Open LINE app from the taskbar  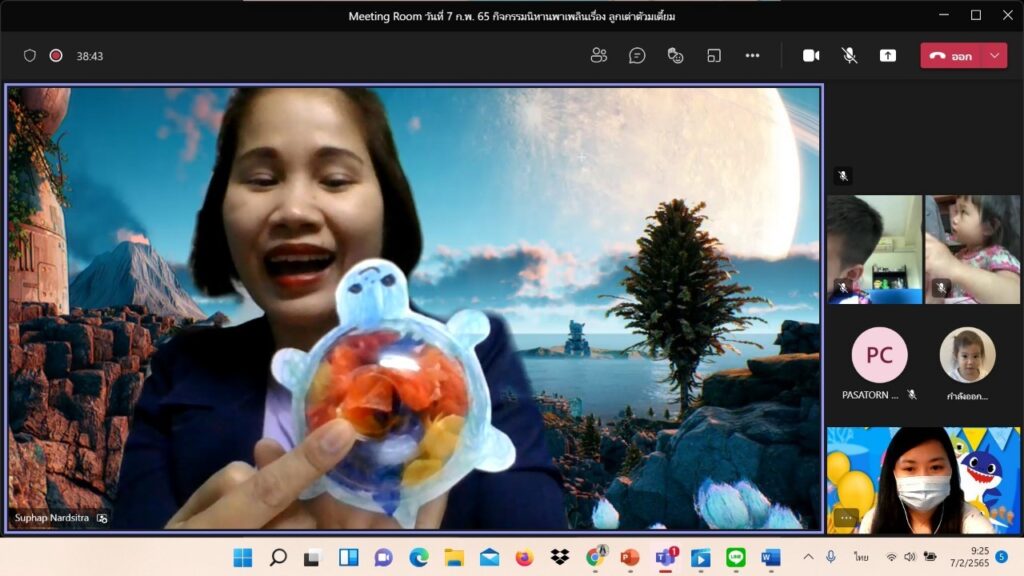point(736,557)
